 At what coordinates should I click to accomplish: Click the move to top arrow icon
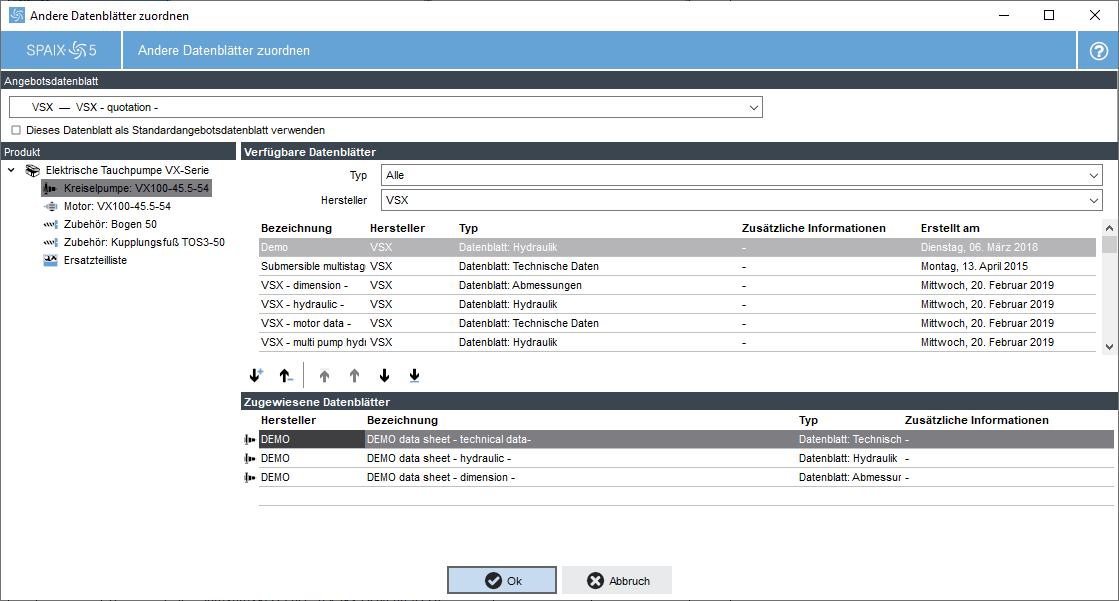(325, 375)
